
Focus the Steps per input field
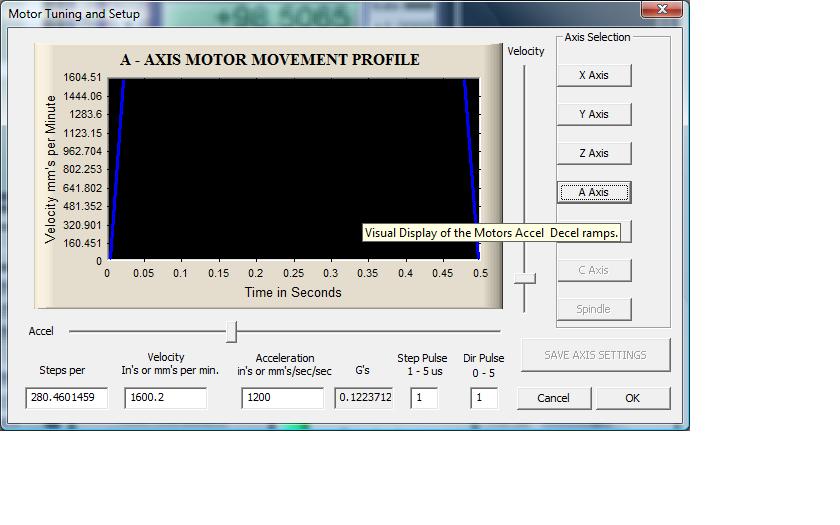tap(66, 398)
